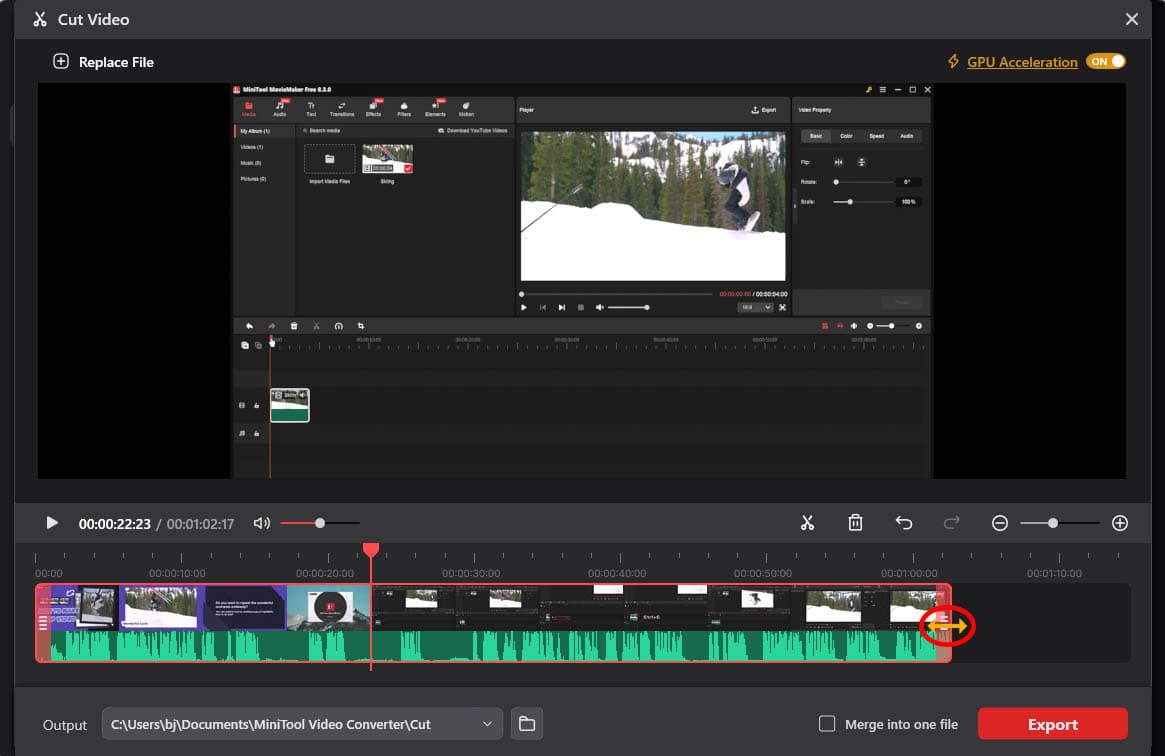The width and height of the screenshot is (1165, 756).
Task: Split clip with the scissors icon
Action: coord(808,523)
